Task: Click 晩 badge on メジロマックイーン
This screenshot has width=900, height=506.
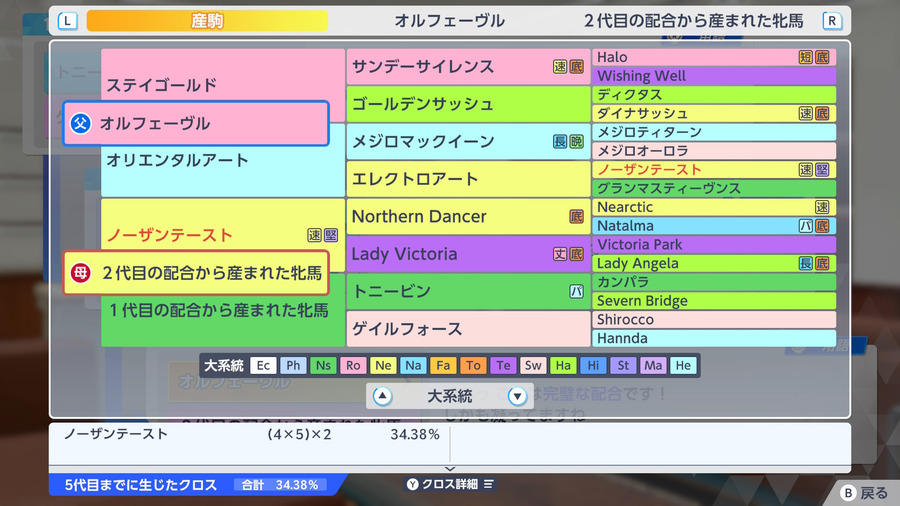Action: point(576,141)
